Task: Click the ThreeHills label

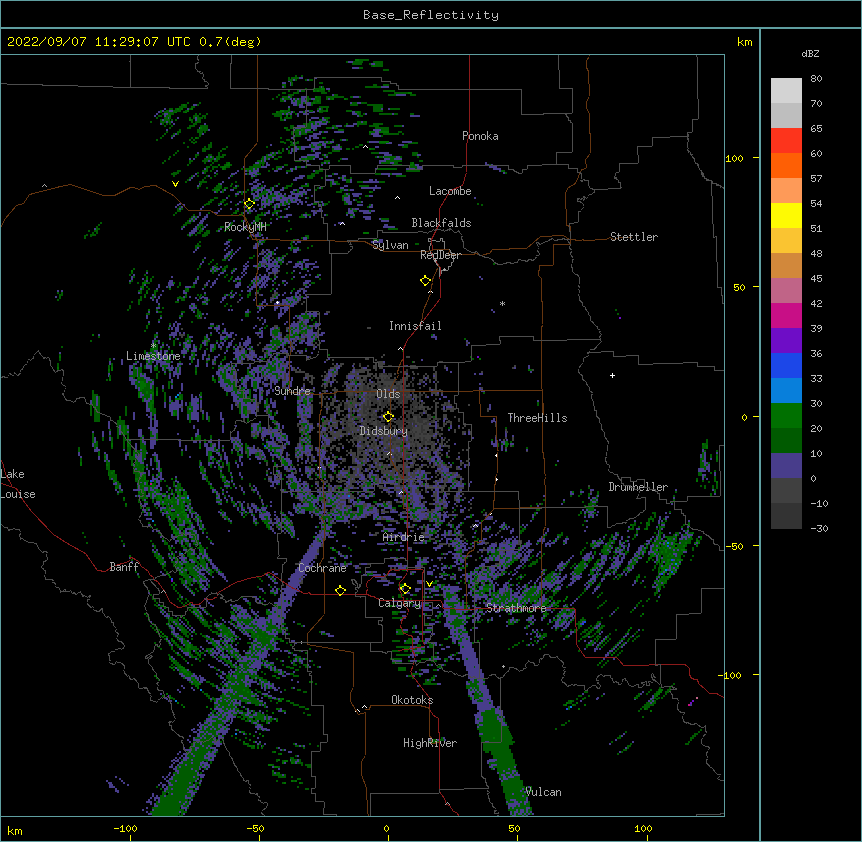Action: [537, 418]
